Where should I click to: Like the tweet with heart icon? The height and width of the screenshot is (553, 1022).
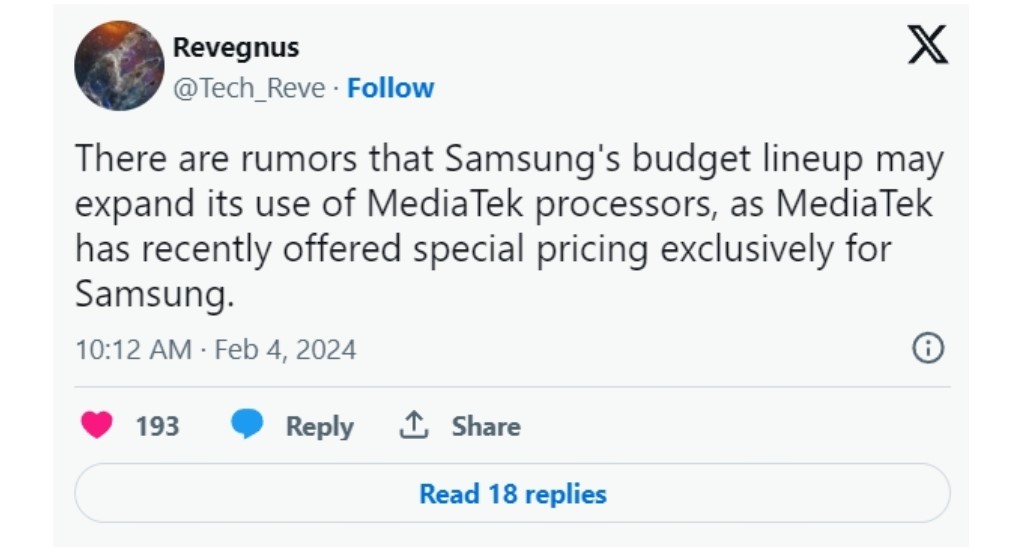96,425
